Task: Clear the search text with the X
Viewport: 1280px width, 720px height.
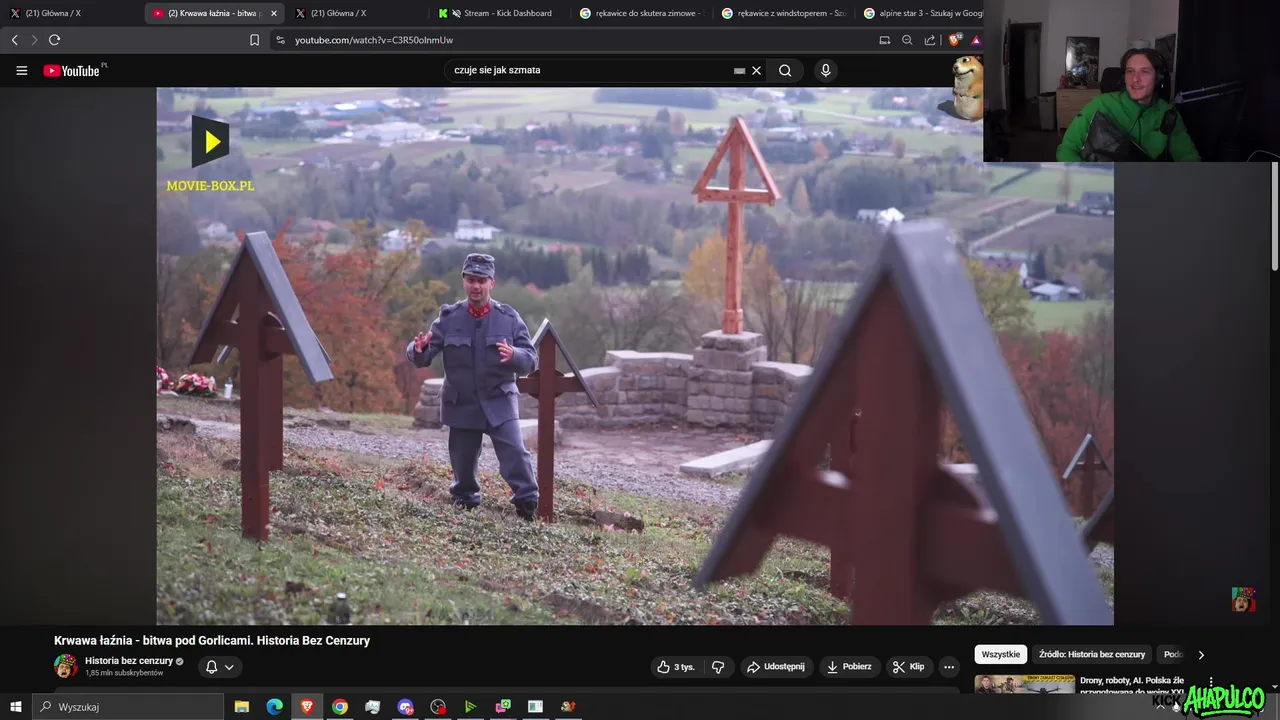Action: pos(756,70)
